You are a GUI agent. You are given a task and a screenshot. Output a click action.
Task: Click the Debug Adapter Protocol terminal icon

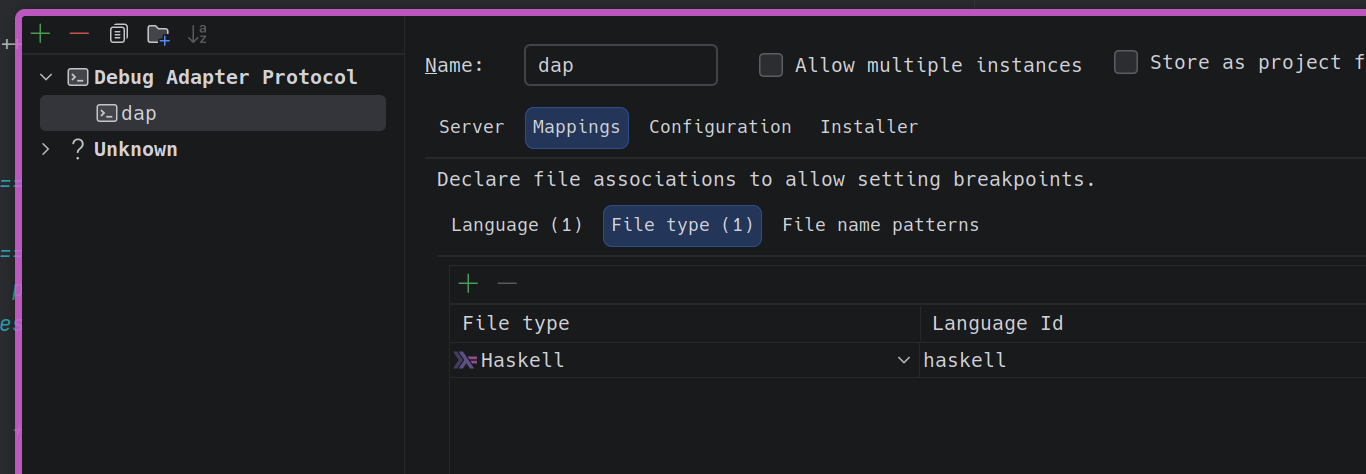point(77,77)
